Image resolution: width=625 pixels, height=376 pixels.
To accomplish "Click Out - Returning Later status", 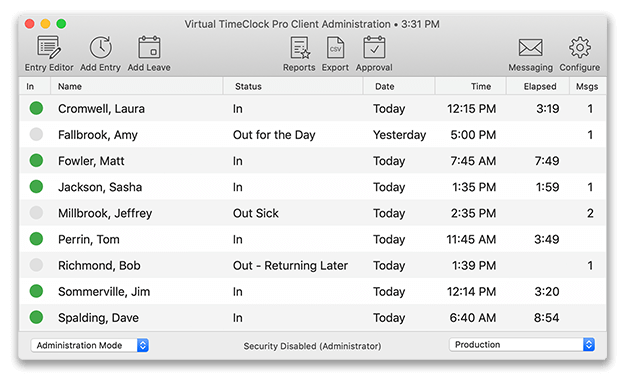I will coord(291,266).
